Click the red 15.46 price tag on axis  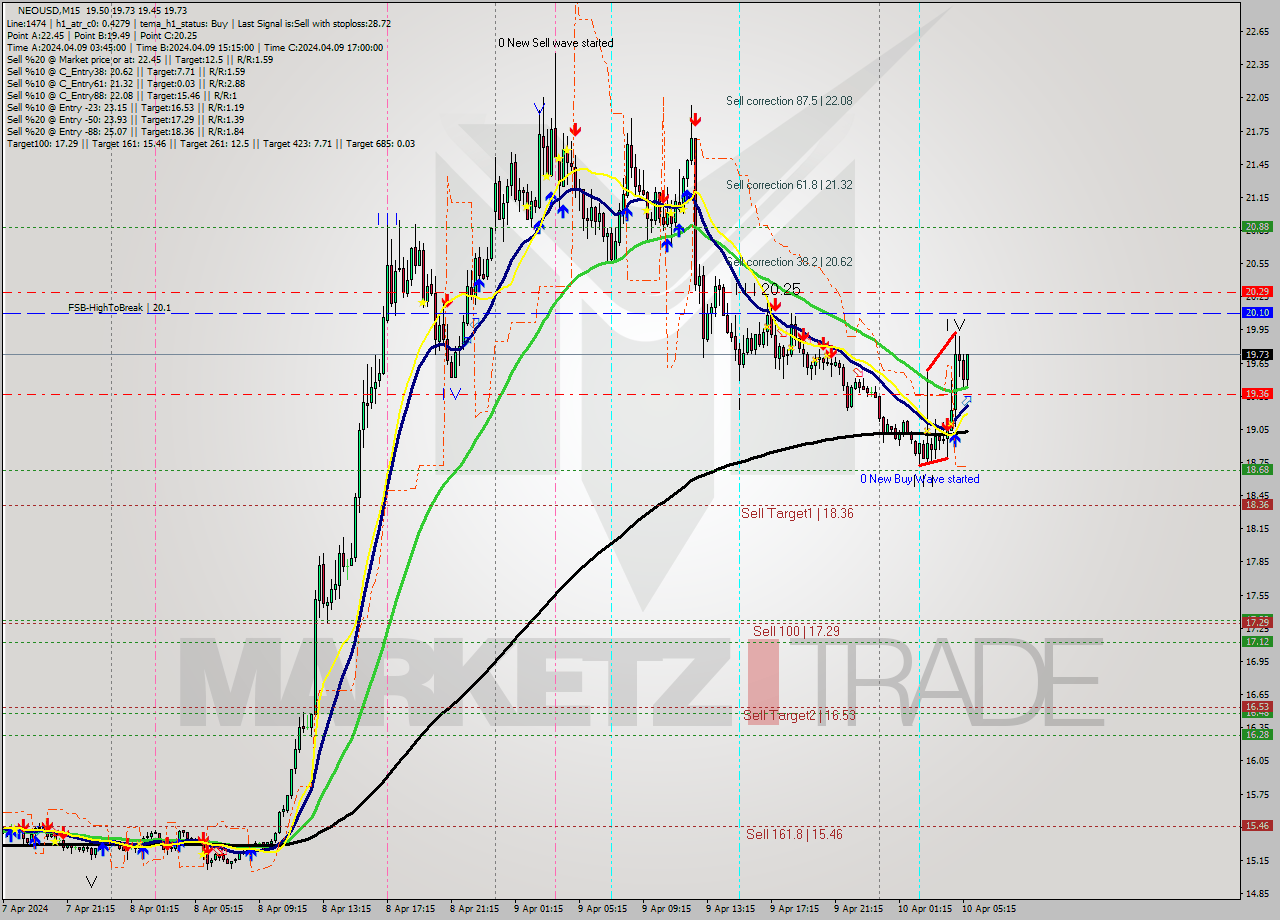(x=1257, y=826)
